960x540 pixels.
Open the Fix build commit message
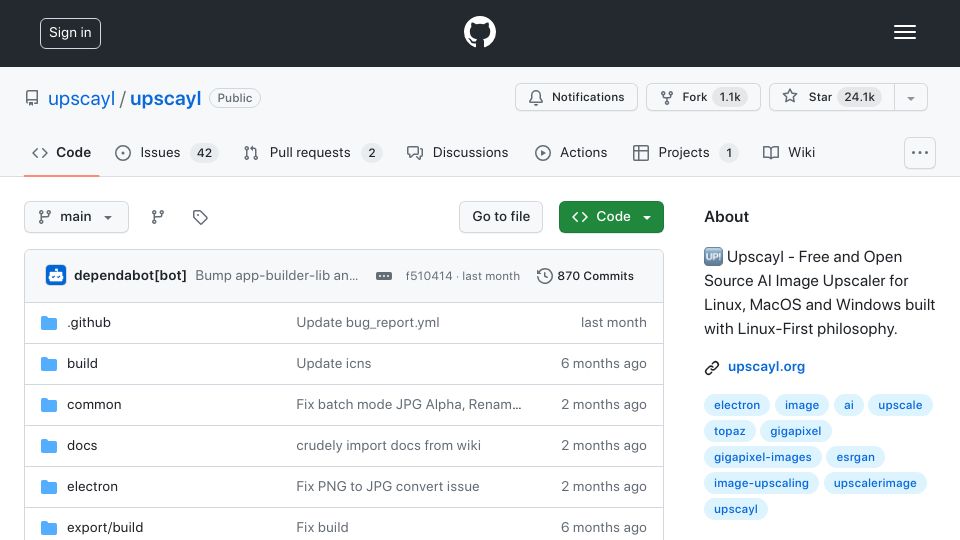click(x=322, y=528)
